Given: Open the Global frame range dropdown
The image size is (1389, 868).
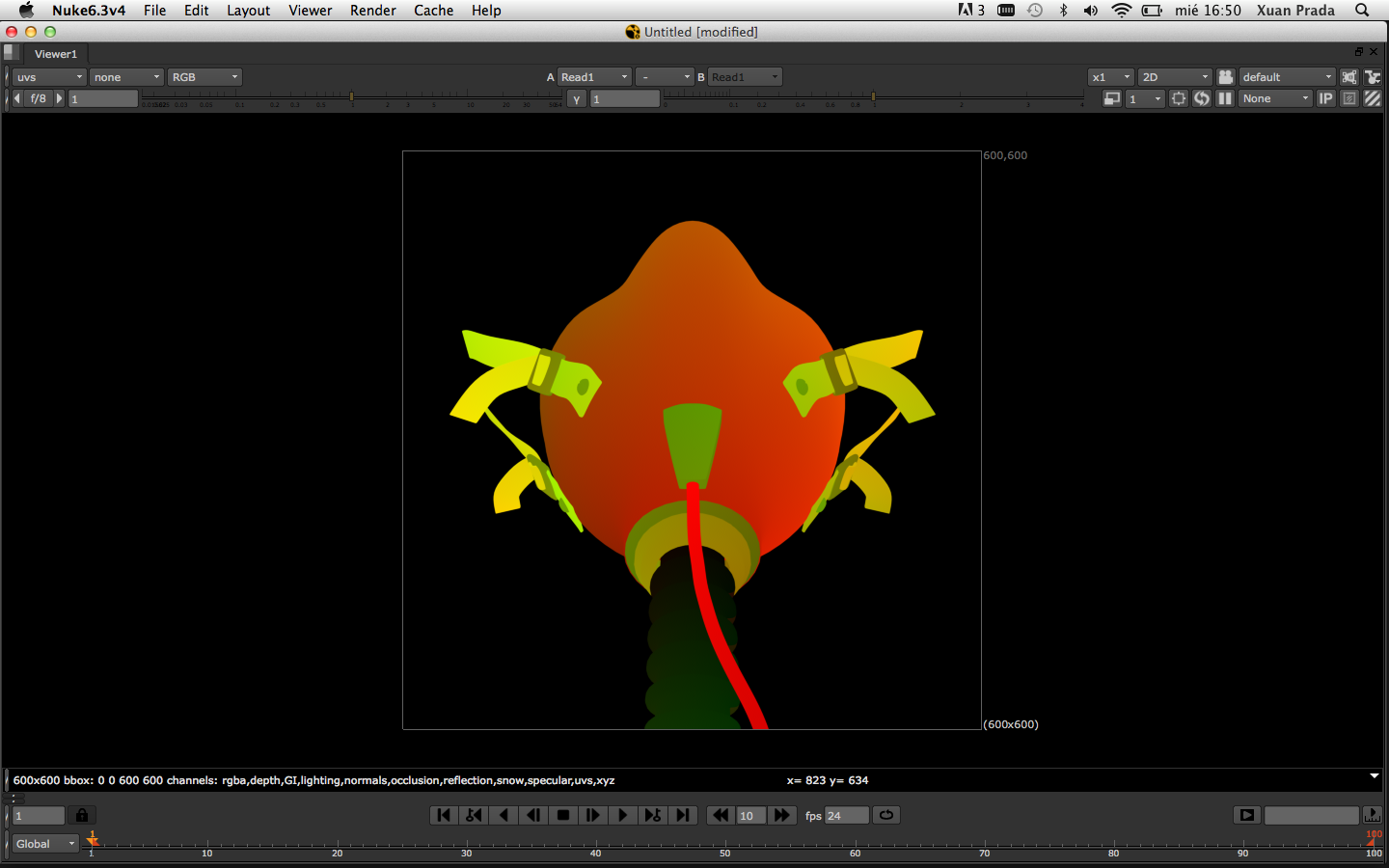Looking at the screenshot, I should point(45,844).
